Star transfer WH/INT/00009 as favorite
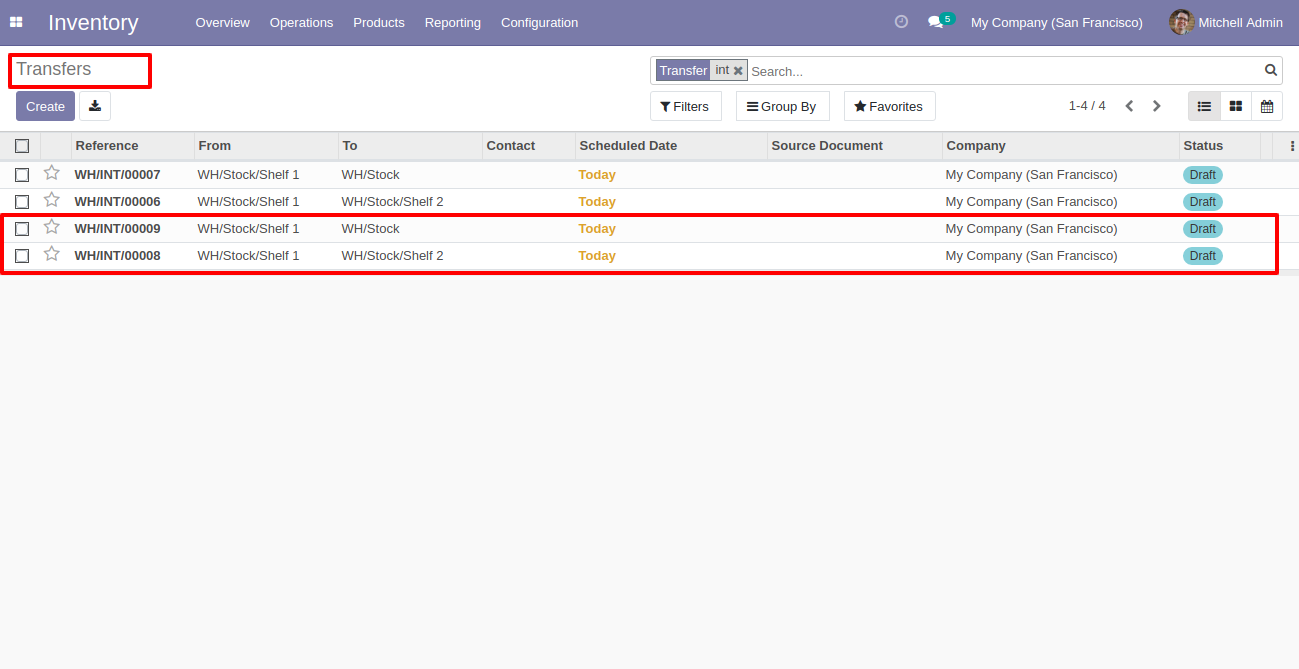Screen dimensions: 1299x669 tap(52, 227)
